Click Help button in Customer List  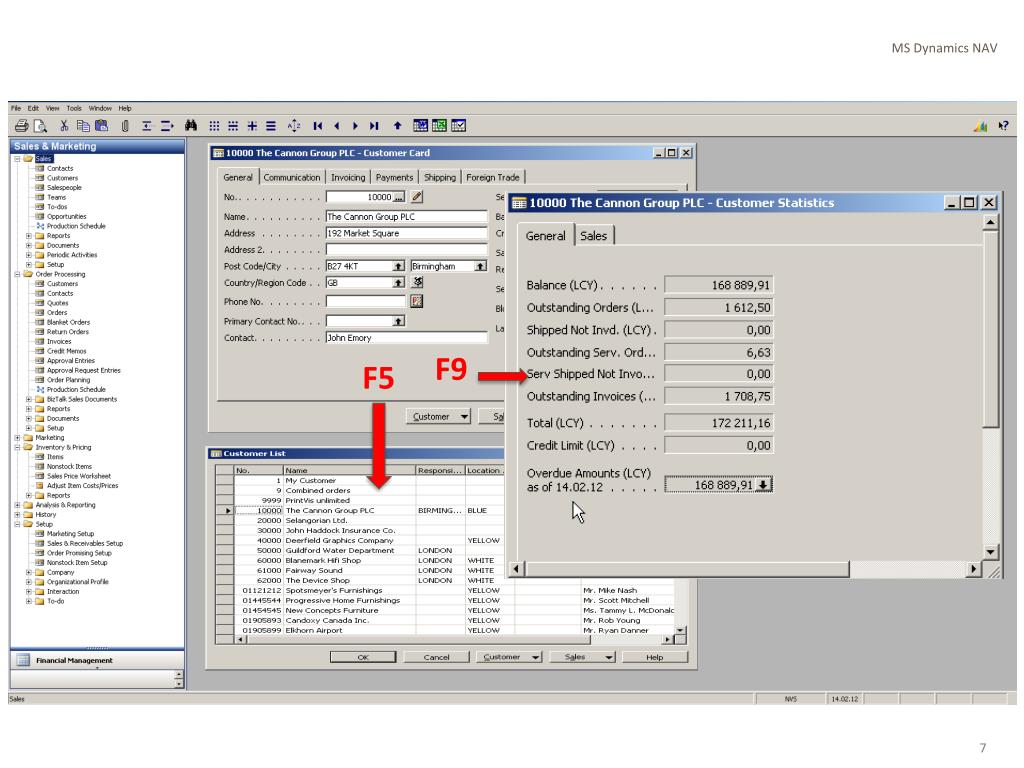(x=655, y=657)
